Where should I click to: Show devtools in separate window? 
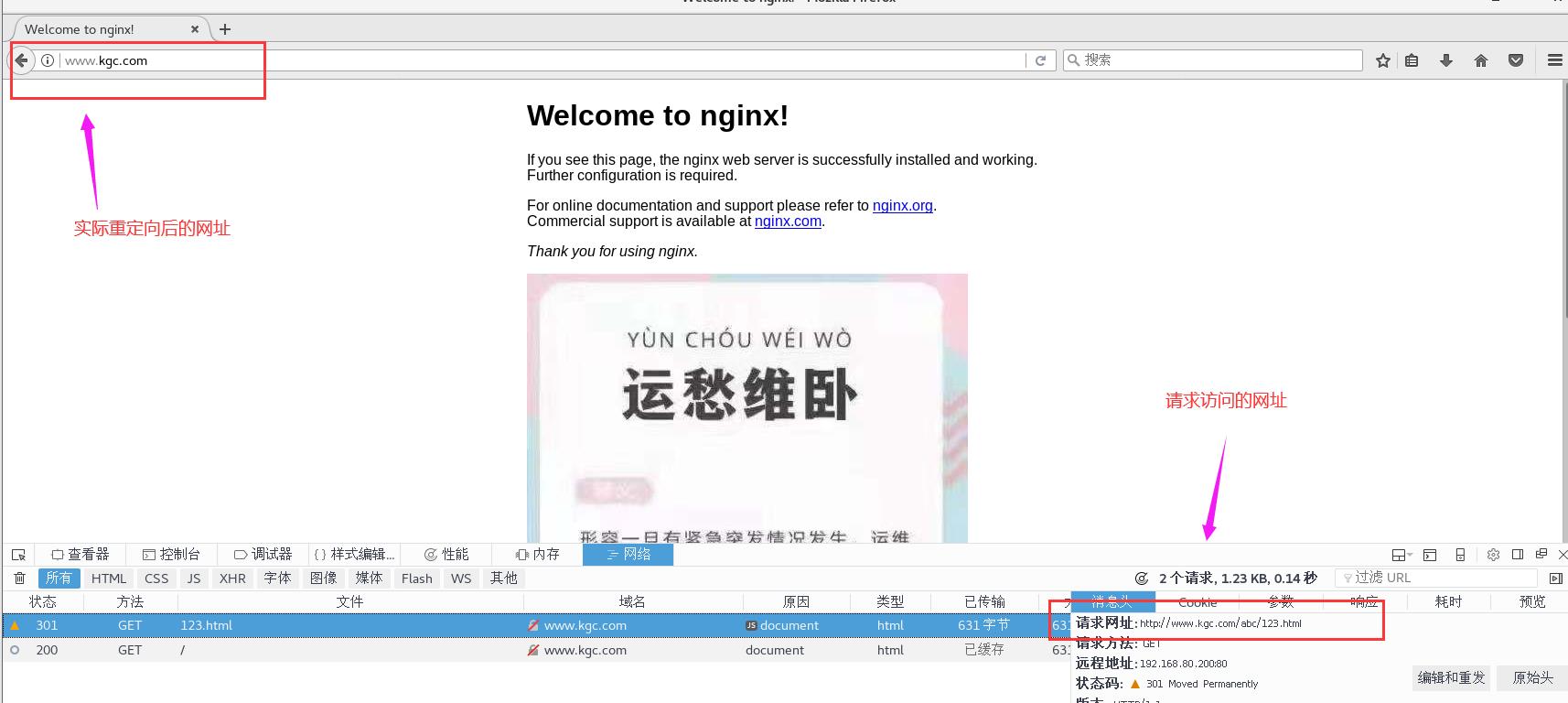click(1541, 554)
